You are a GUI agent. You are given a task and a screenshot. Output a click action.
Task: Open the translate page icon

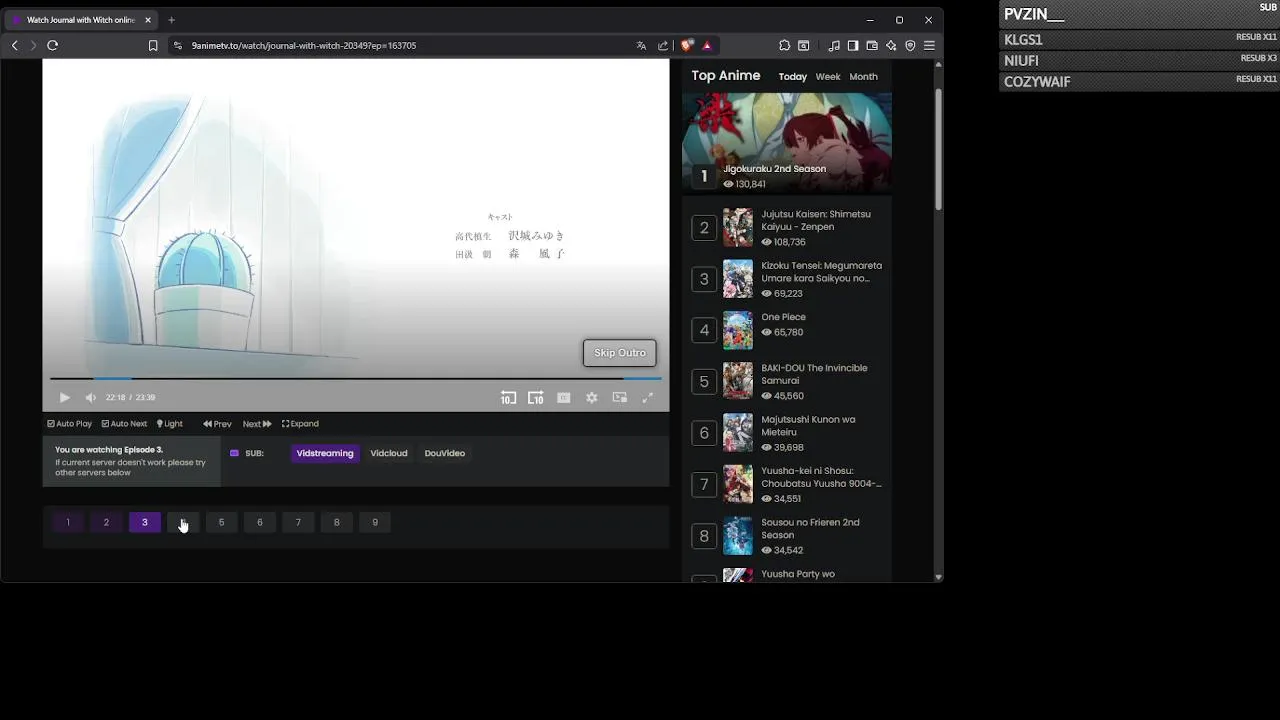[641, 45]
